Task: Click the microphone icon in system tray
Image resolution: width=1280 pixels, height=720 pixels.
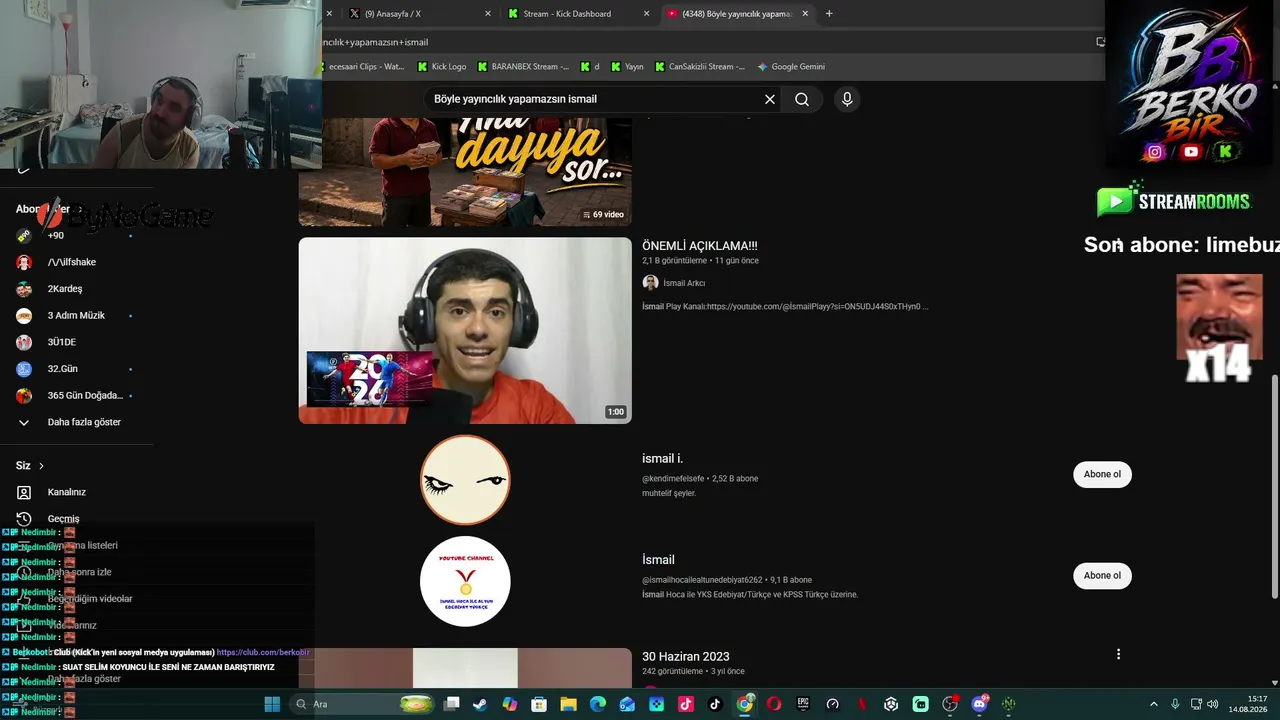Action: tap(1175, 704)
